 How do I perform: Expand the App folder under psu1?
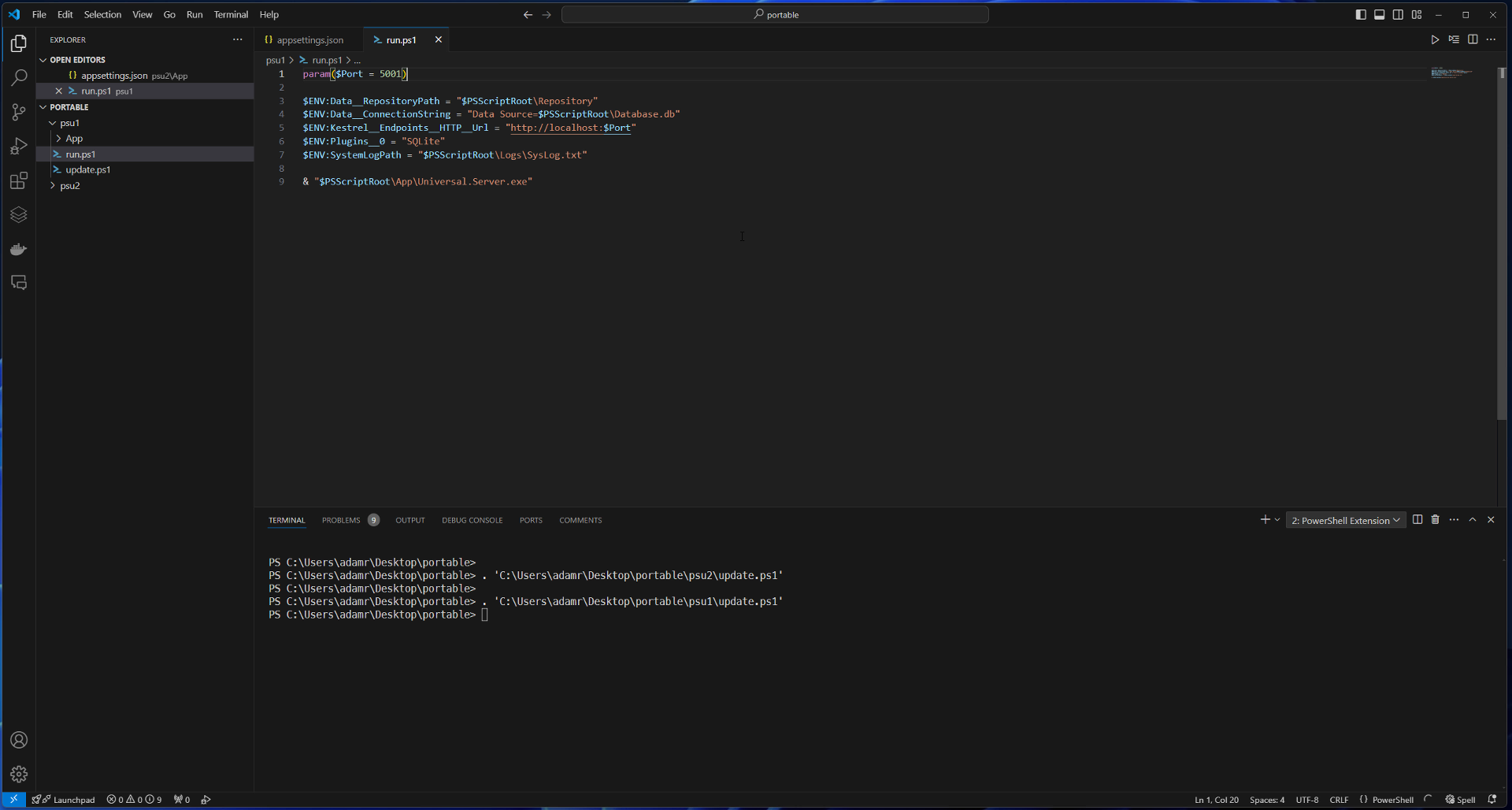[74, 139]
